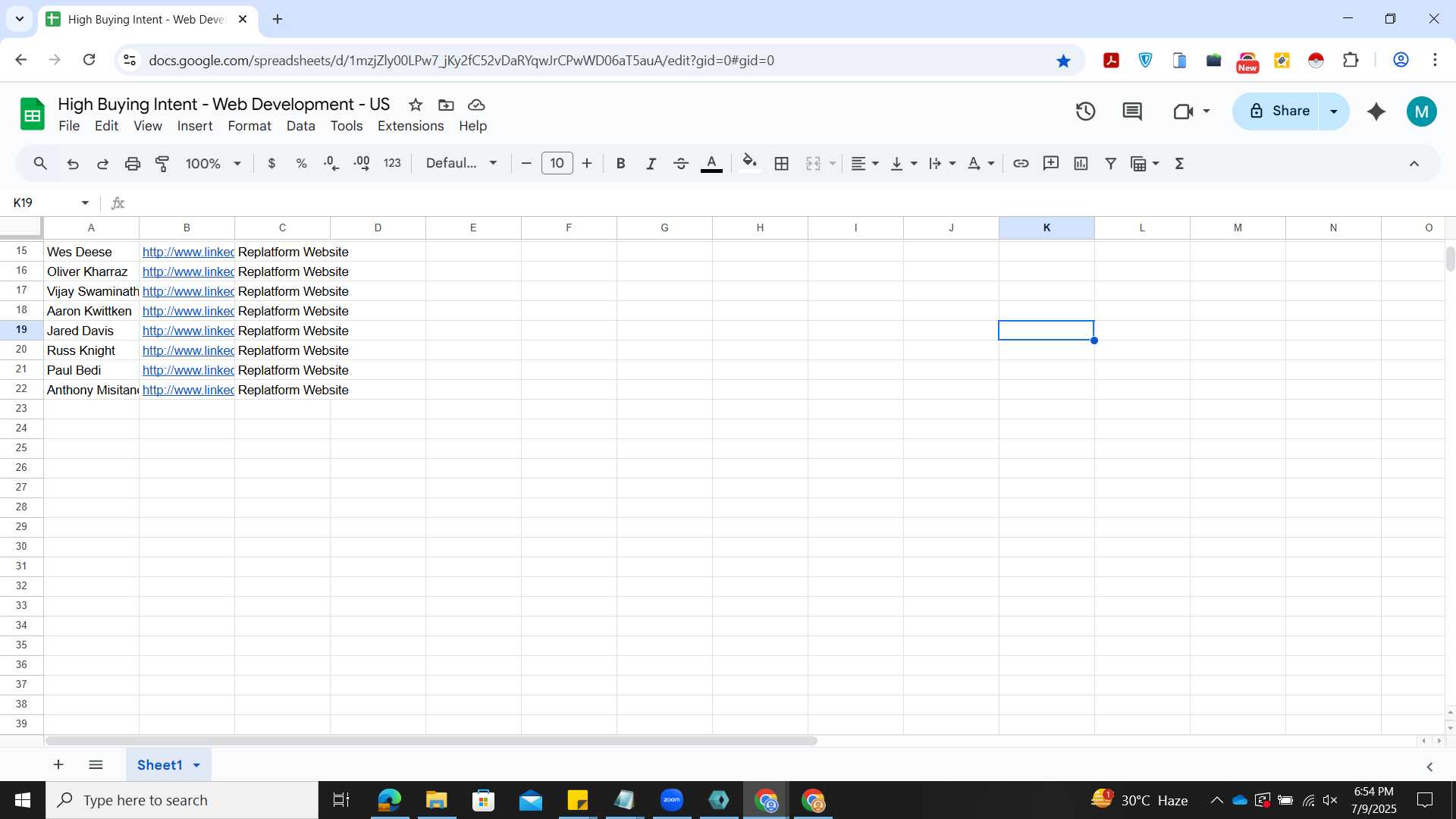The image size is (1456, 819).
Task: Collapse the toolbar menus chevron
Action: (1414, 163)
